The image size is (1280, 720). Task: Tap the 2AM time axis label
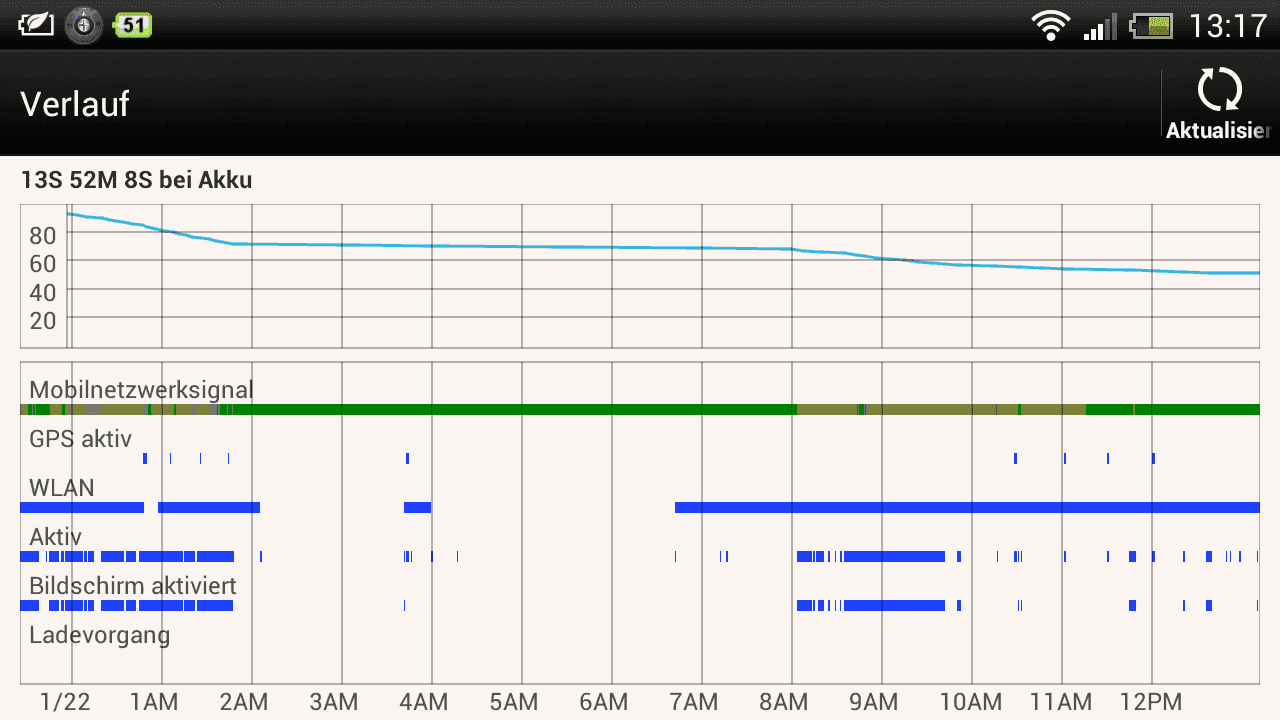pyautogui.click(x=244, y=702)
